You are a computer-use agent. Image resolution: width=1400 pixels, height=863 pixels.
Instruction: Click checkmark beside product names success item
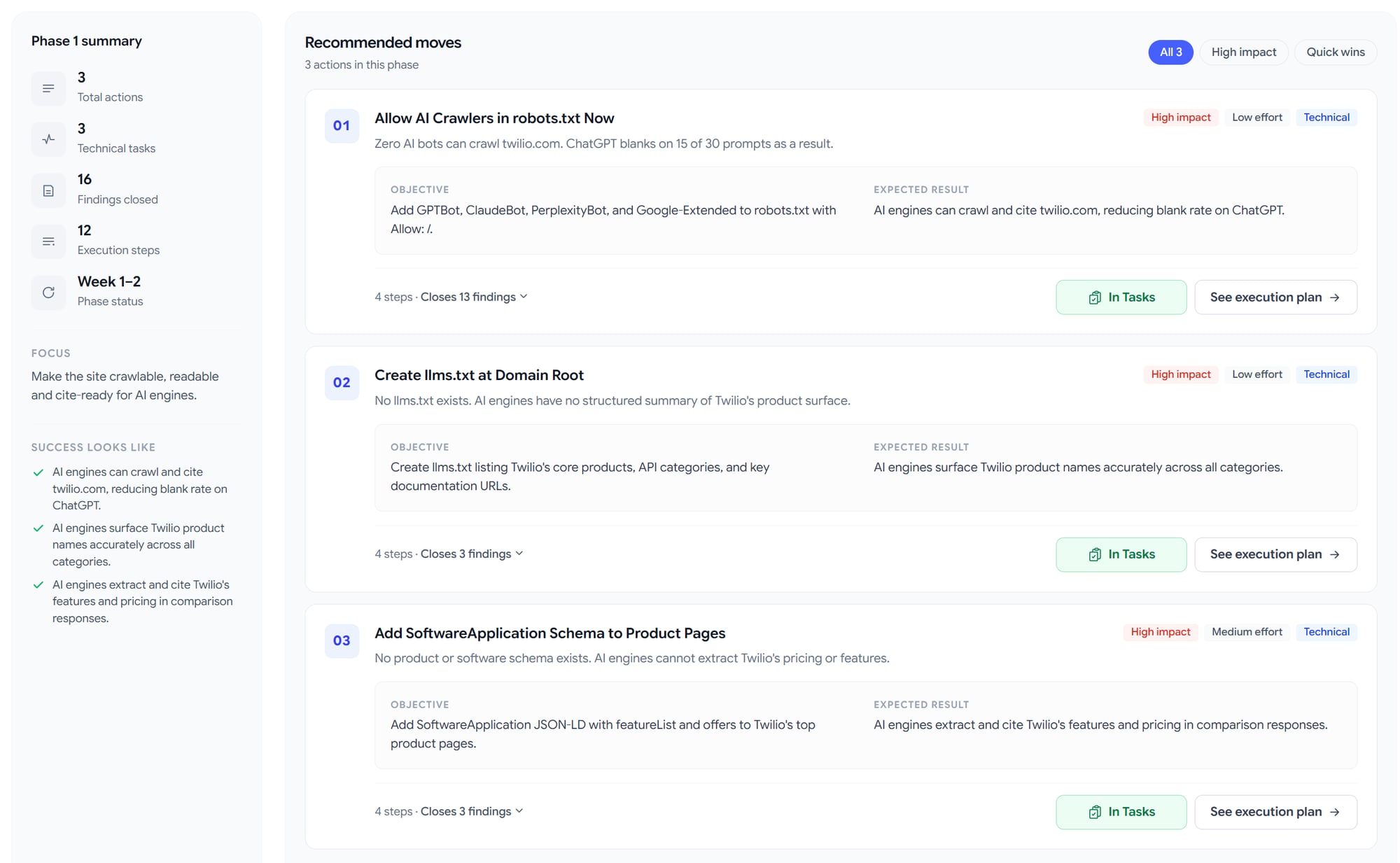pyautogui.click(x=38, y=528)
